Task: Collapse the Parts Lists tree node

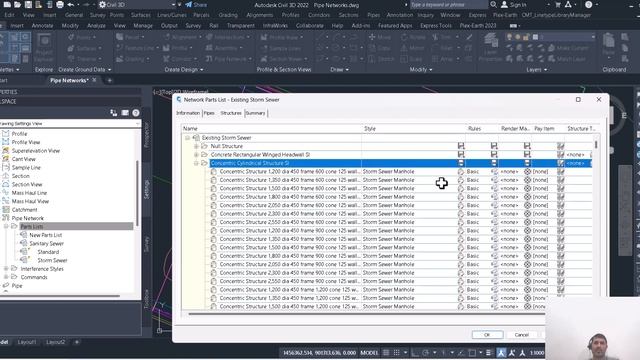Action: pyautogui.click(x=6, y=226)
